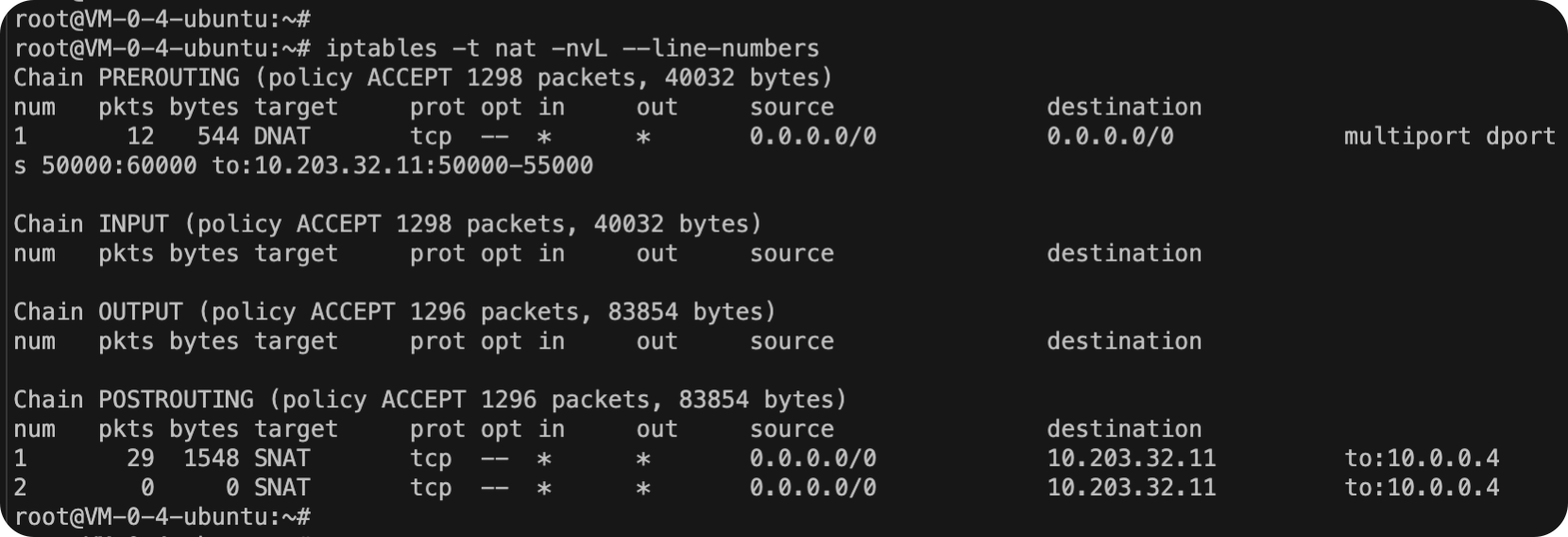Click destination 10.203.32.11 in POSTROUTING rule 1

(1131, 459)
